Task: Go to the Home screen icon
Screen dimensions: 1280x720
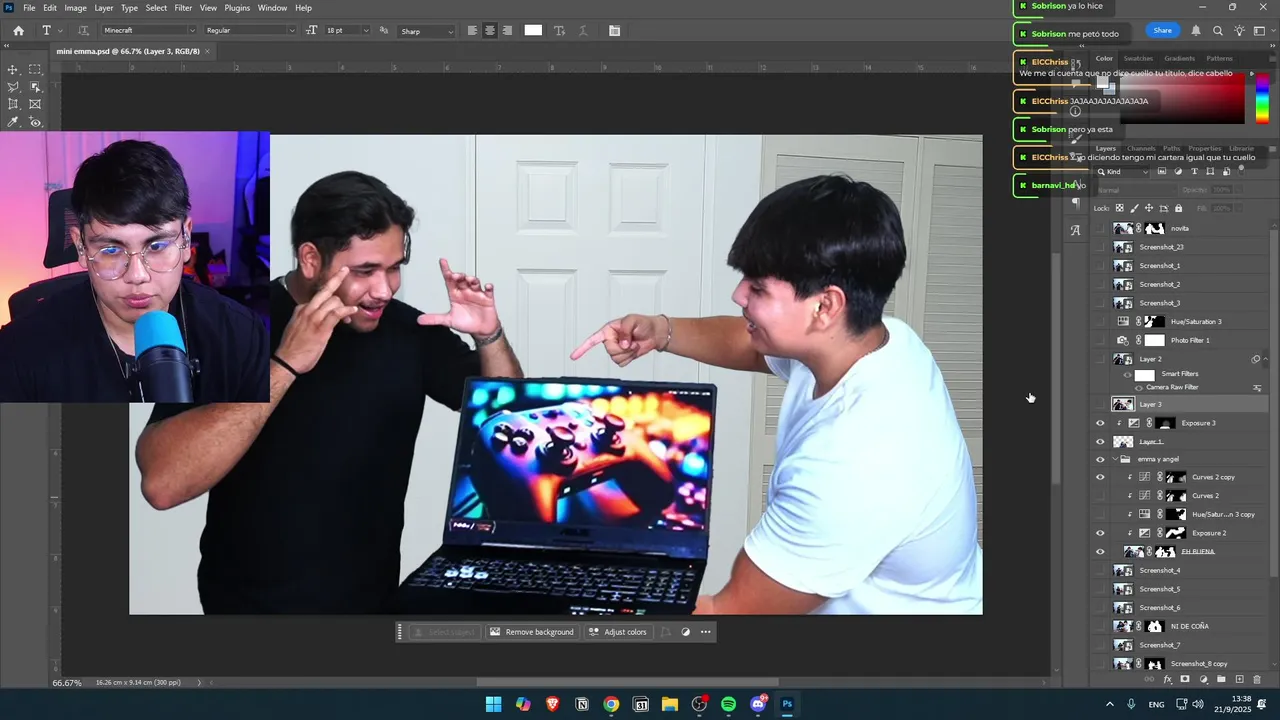Action: pyautogui.click(x=18, y=30)
